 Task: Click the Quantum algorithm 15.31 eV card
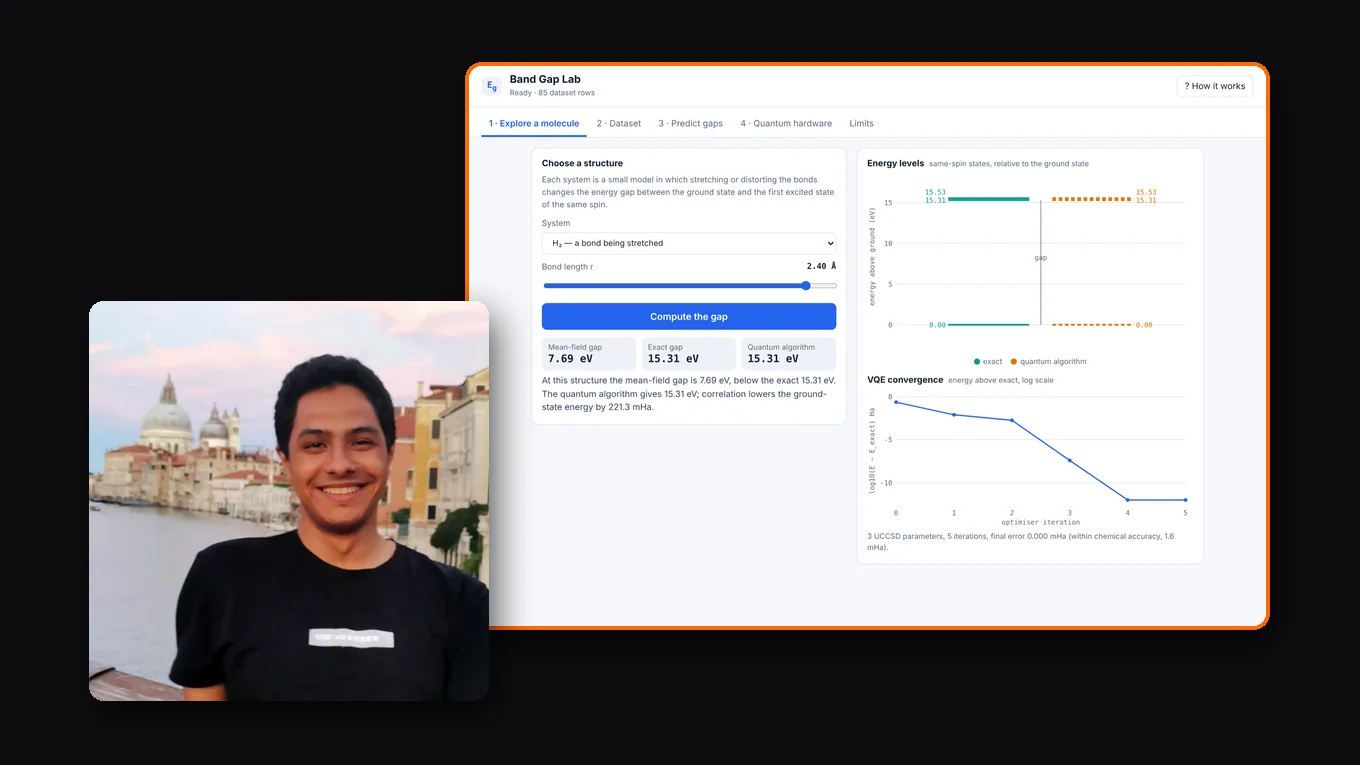click(789, 354)
